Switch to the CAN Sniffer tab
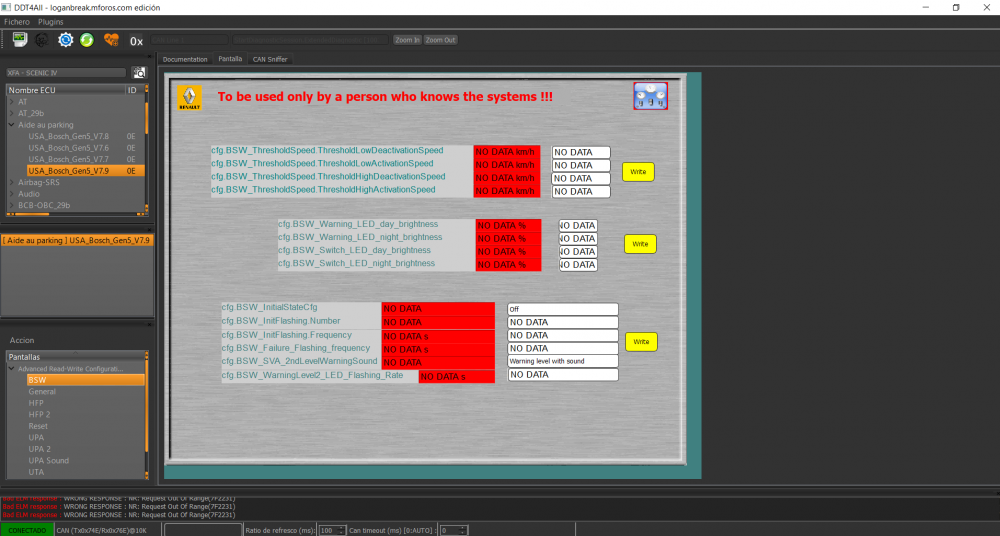The width and height of the screenshot is (1000, 536). click(270, 59)
